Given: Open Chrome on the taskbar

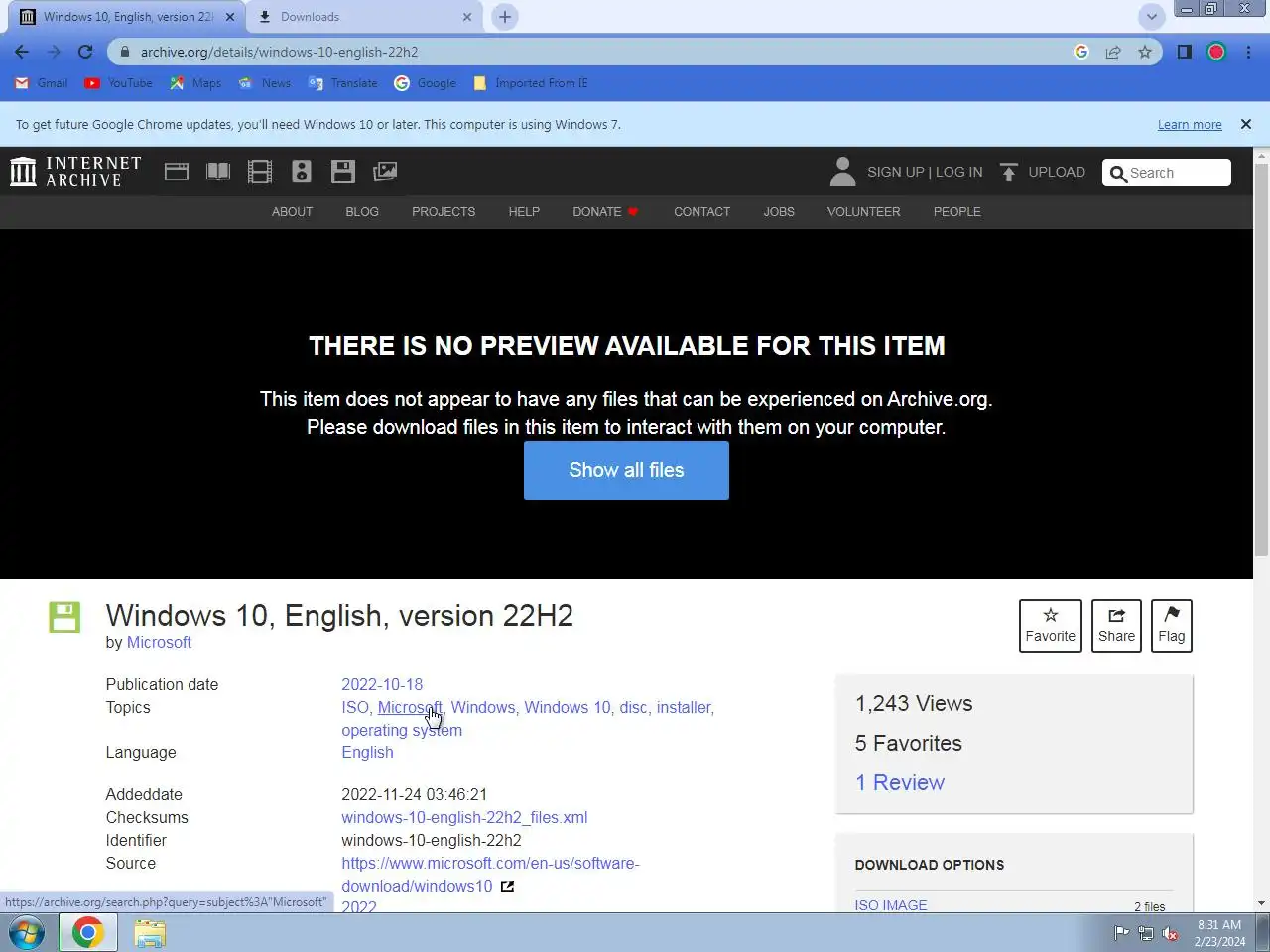Looking at the screenshot, I should tap(88, 933).
